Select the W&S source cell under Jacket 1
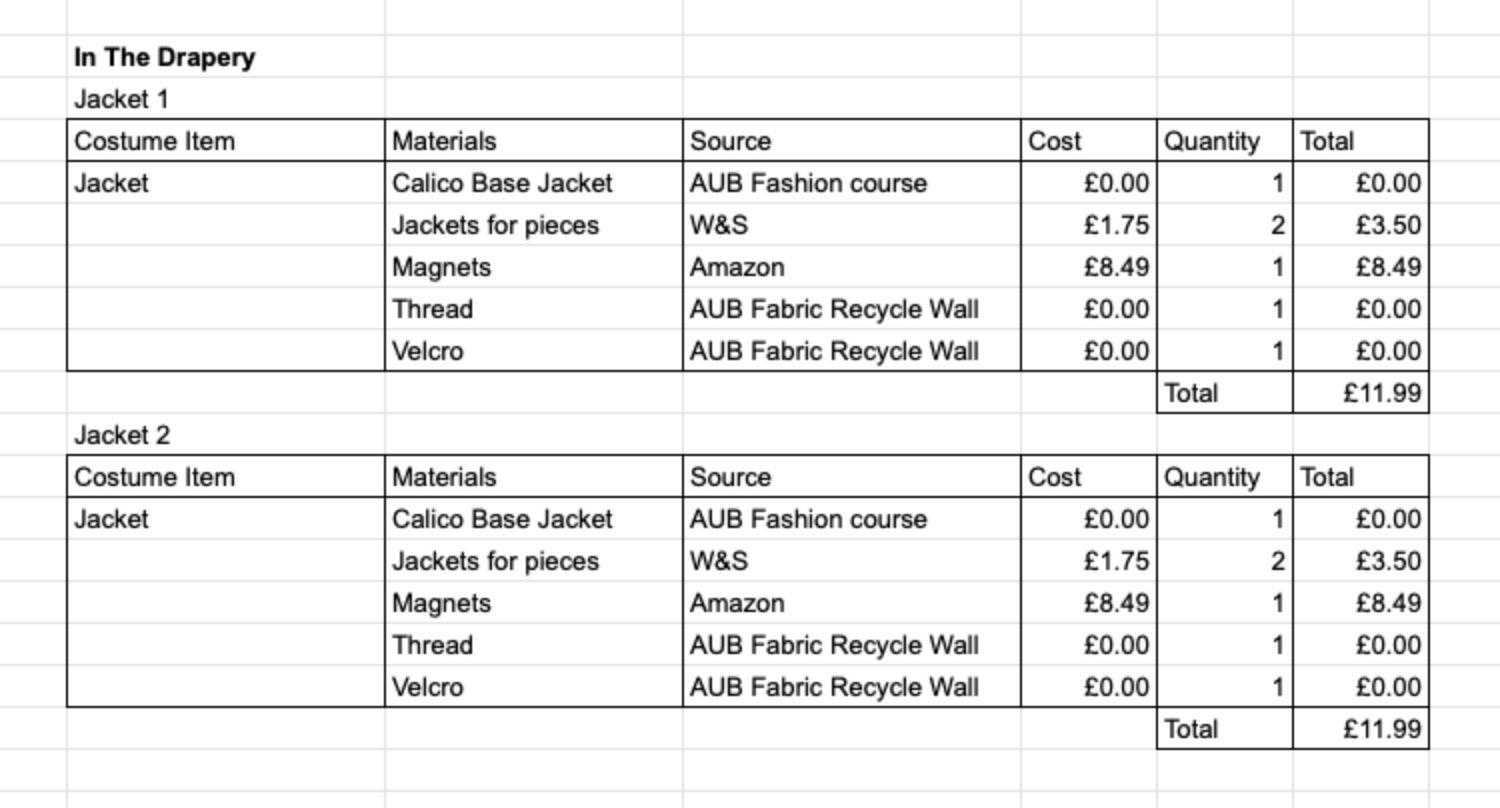 point(719,225)
